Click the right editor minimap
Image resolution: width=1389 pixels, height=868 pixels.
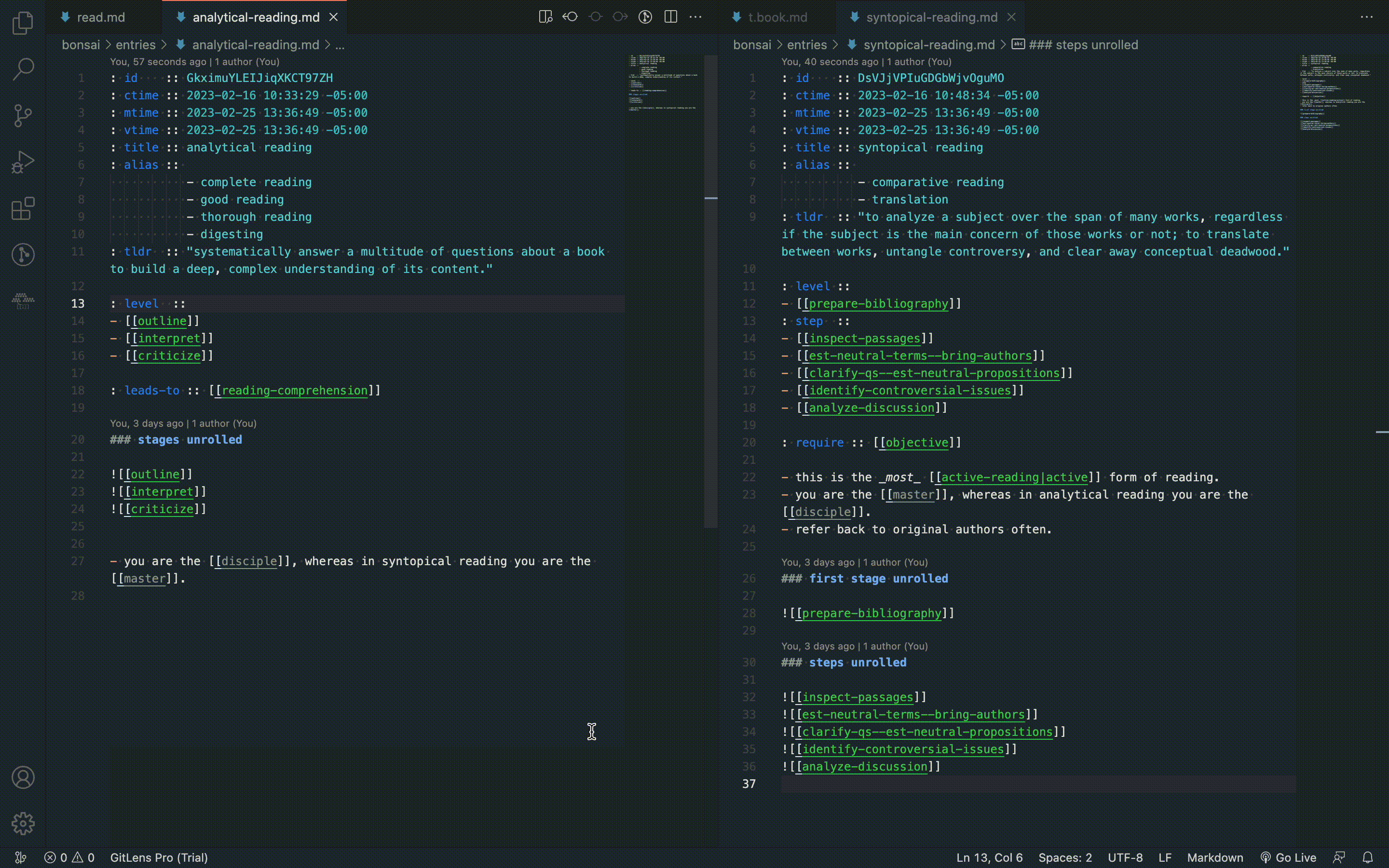click(x=1335, y=93)
